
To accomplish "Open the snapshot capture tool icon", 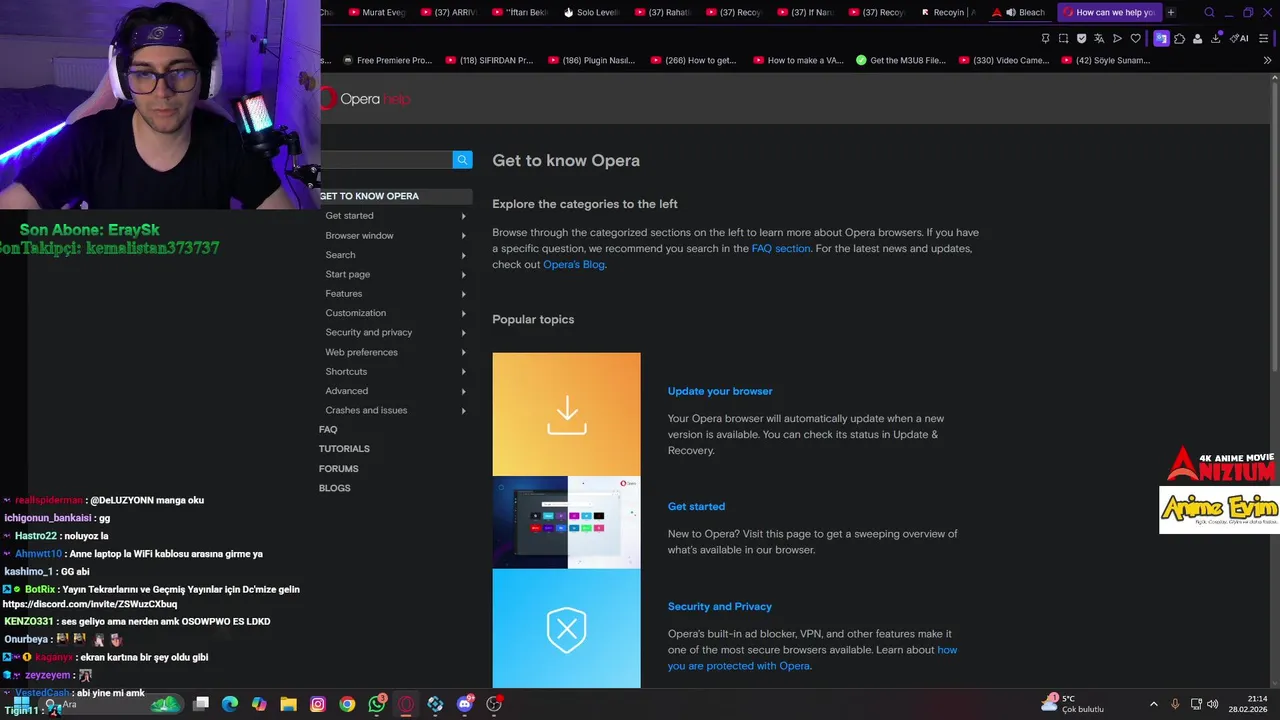I will [x=1063, y=39].
